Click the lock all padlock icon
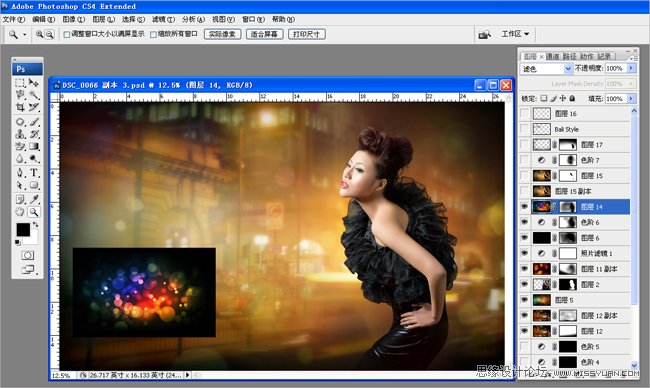Viewport: 650px width, 388px height. coord(572,98)
